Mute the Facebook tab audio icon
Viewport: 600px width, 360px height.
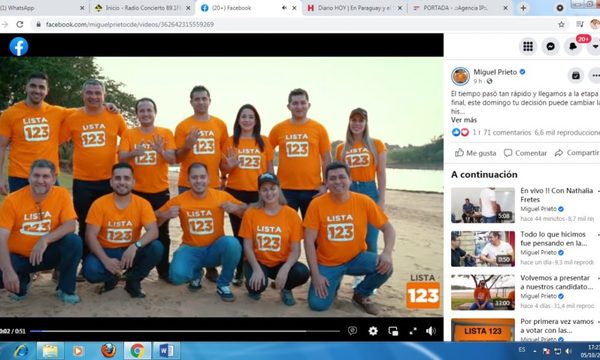tap(284, 8)
